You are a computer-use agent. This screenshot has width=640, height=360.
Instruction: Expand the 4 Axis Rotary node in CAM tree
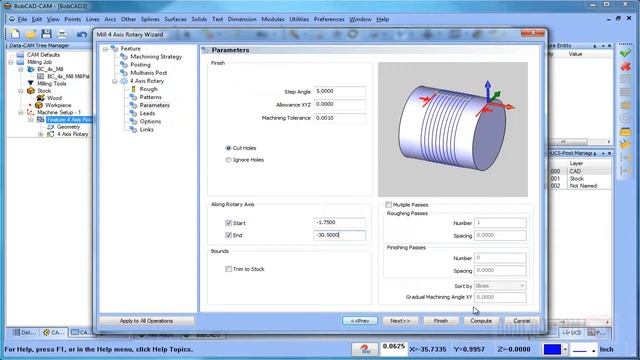(40, 134)
